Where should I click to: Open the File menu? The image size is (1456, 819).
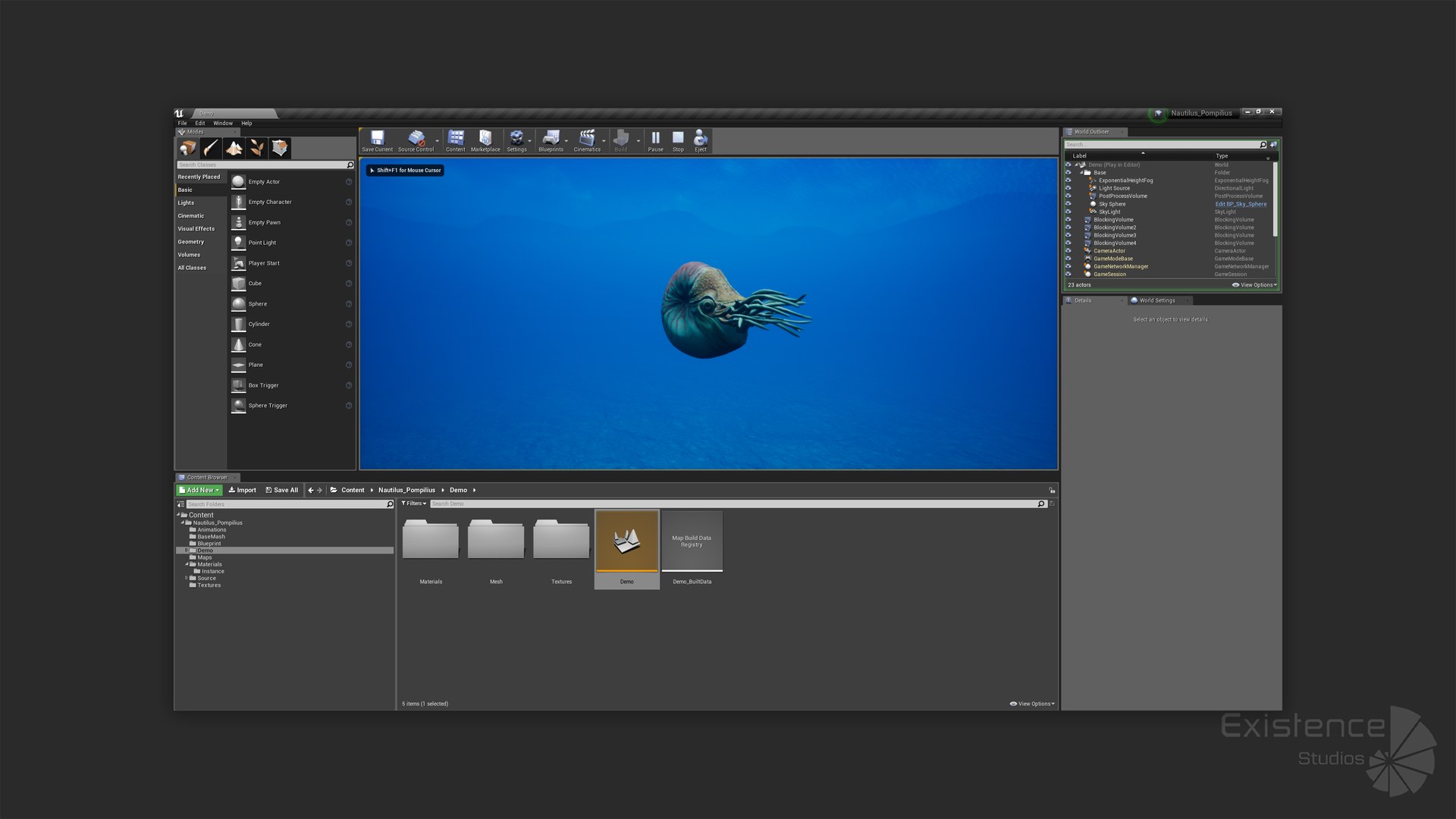182,123
